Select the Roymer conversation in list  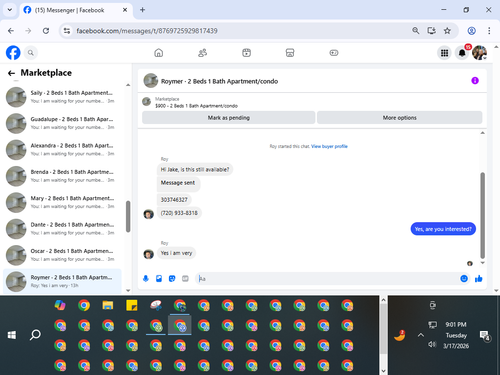point(62,281)
